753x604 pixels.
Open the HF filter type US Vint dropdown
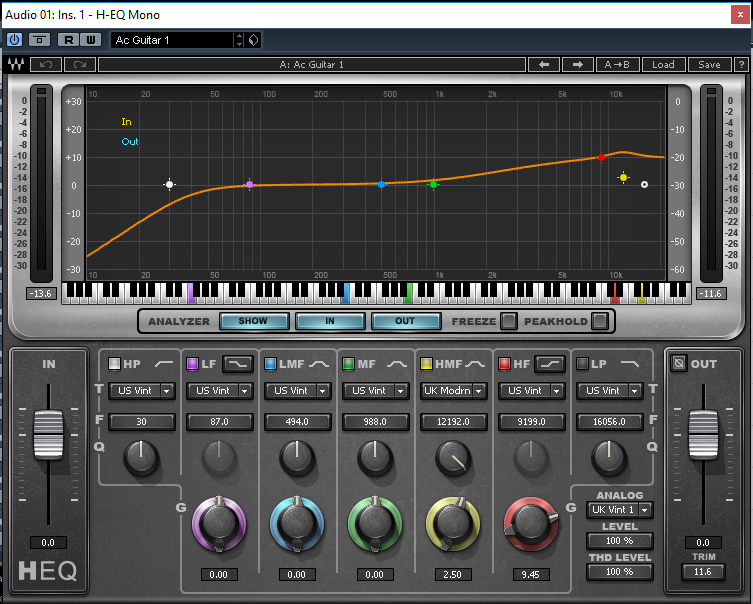[x=532, y=391]
